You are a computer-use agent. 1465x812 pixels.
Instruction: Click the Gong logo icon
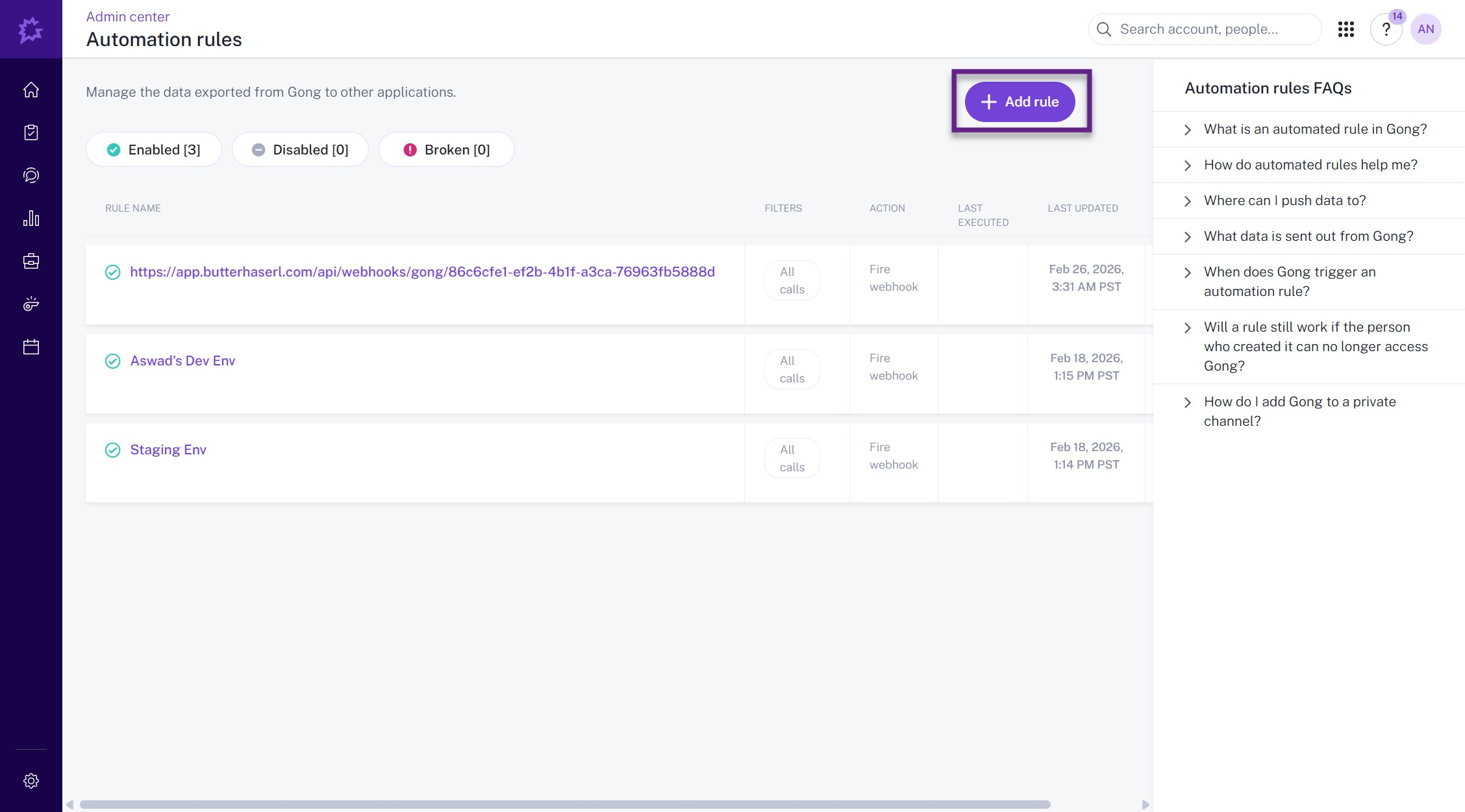(31, 30)
